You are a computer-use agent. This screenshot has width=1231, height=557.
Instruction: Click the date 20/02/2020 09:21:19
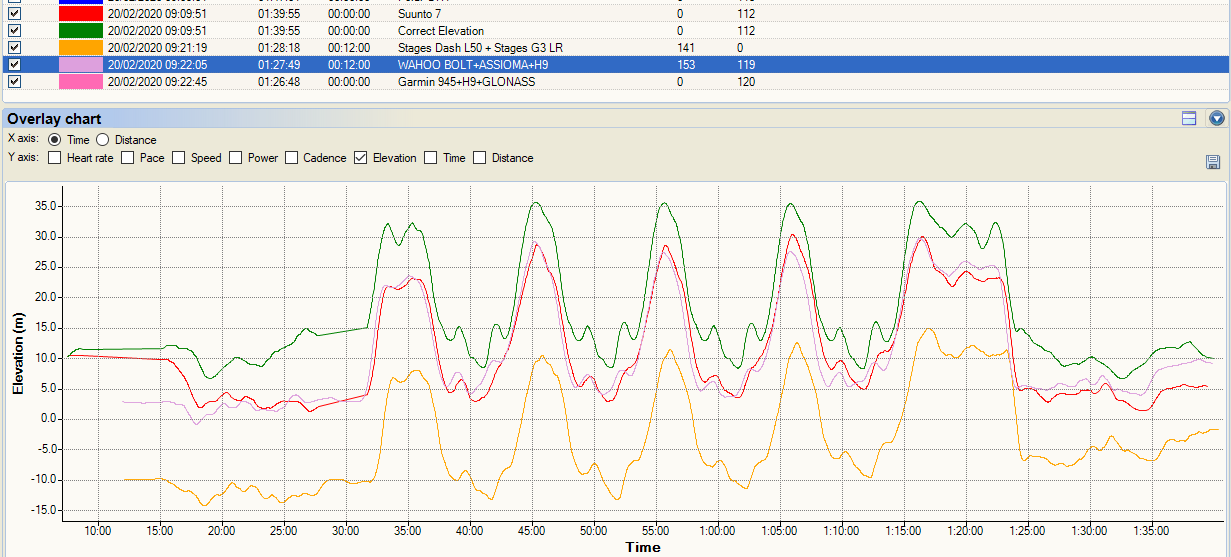click(157, 47)
